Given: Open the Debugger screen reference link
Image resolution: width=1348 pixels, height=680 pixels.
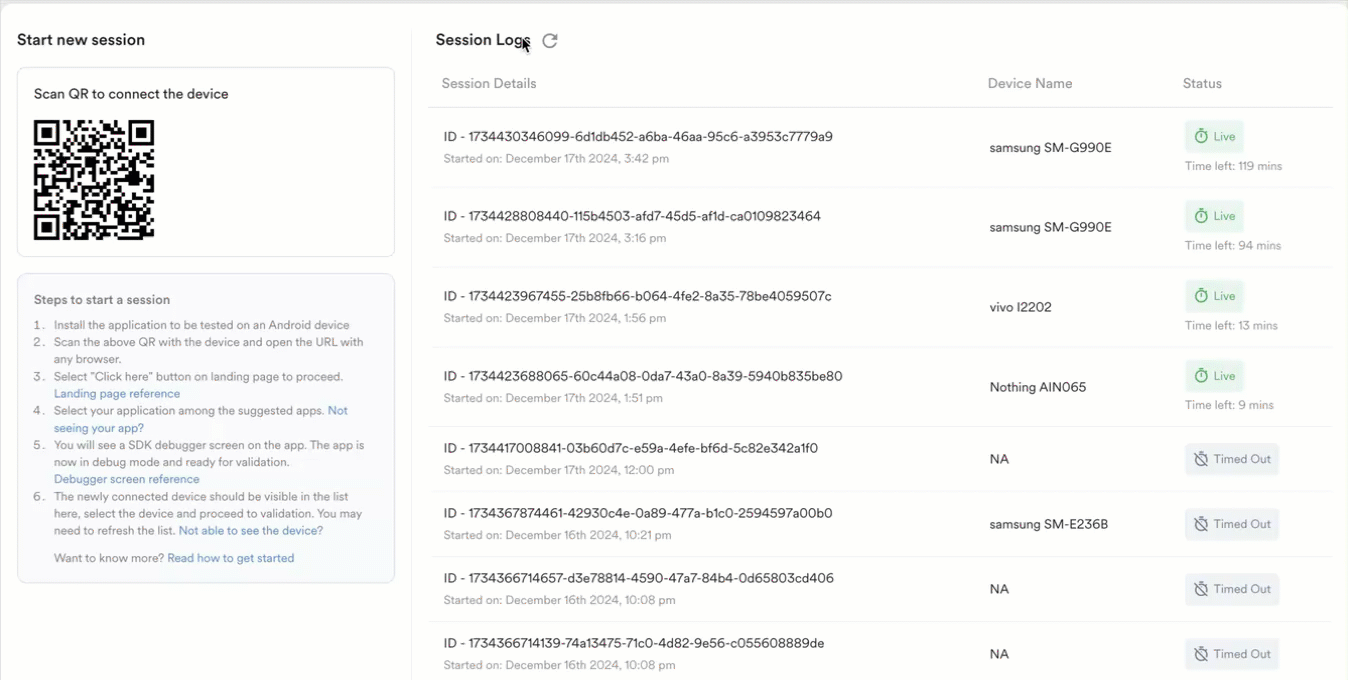Looking at the screenshot, I should point(126,480).
